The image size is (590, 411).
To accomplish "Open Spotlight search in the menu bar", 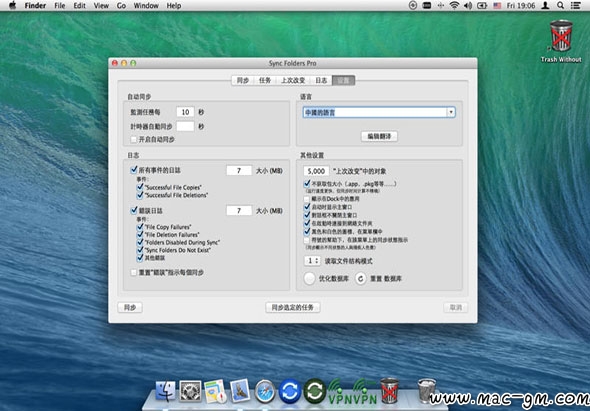I will click(561, 6).
